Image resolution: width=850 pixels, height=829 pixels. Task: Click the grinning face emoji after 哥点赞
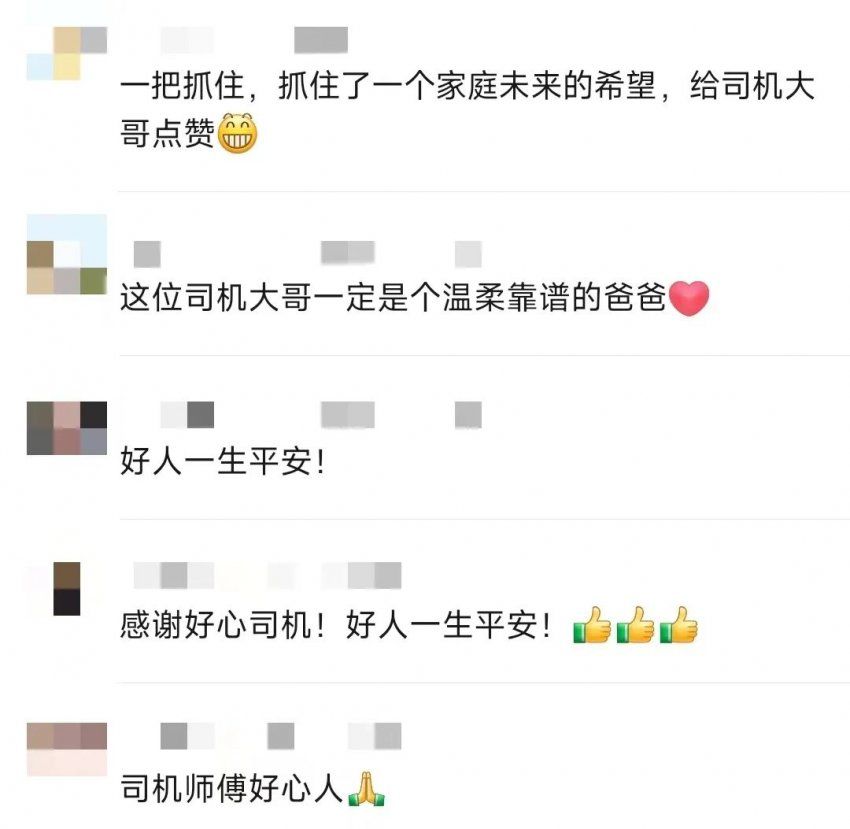tap(237, 133)
